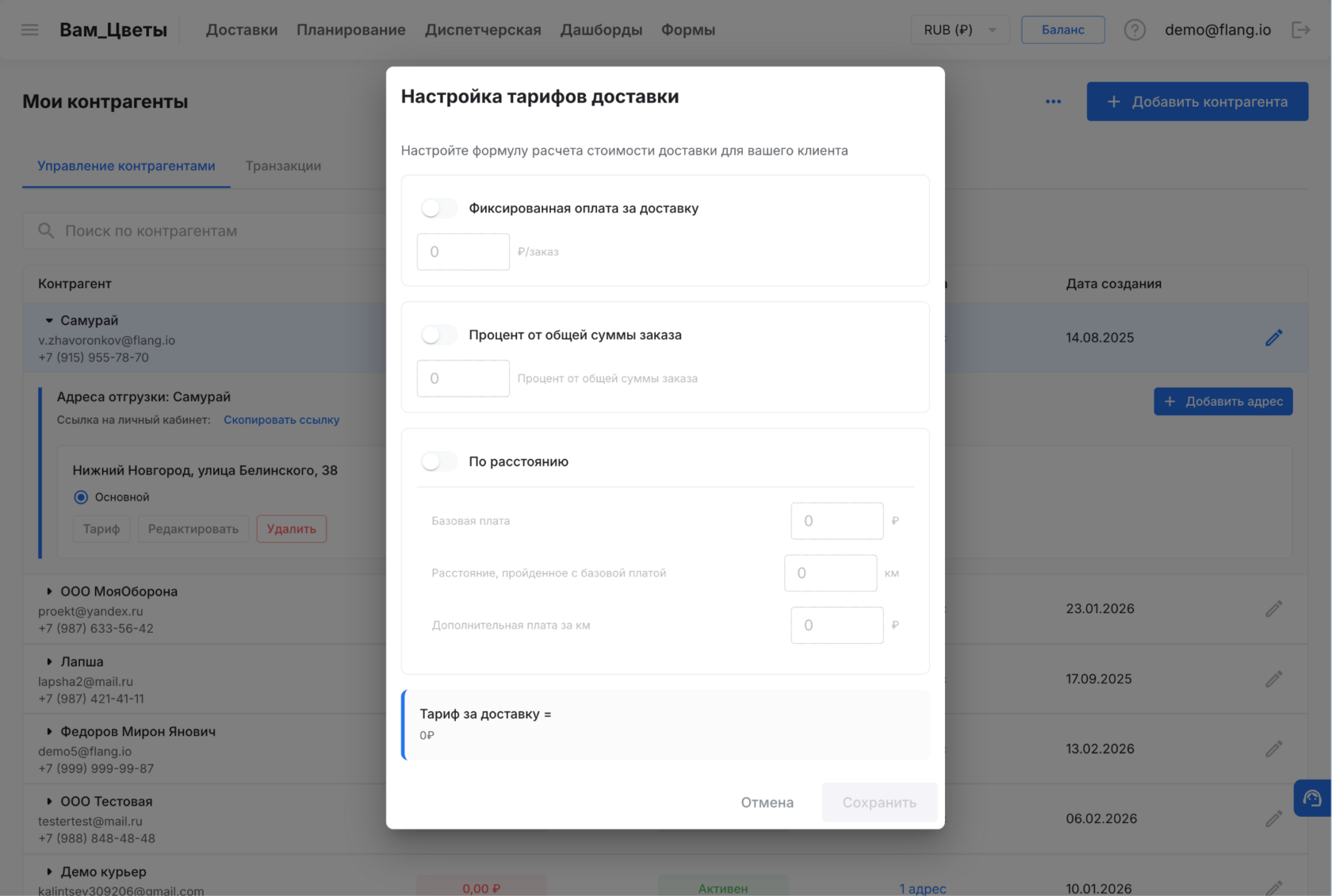The height and width of the screenshot is (896, 1332).
Task: Expand the ООО Тестовая row
Action: coord(49,801)
